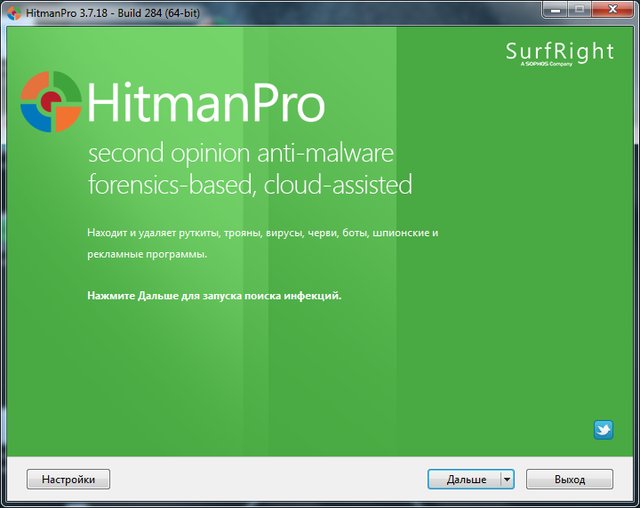Expand the Дальше button dropdown arrow
Screen dimensions: 640x508
pyautogui.click(x=507, y=479)
